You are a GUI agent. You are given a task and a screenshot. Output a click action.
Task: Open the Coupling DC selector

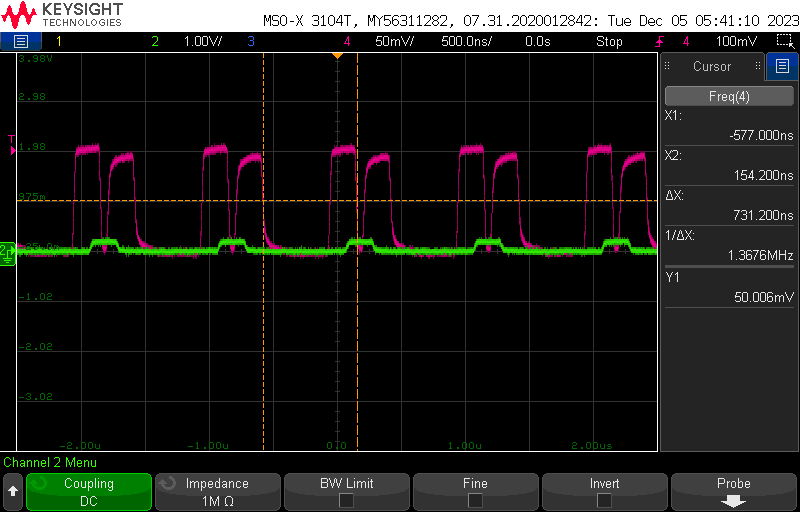coord(89,492)
